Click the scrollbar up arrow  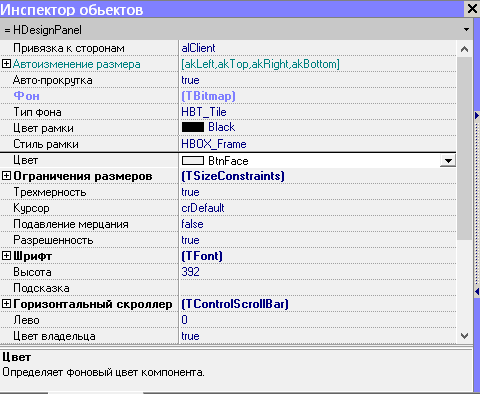coord(464,49)
